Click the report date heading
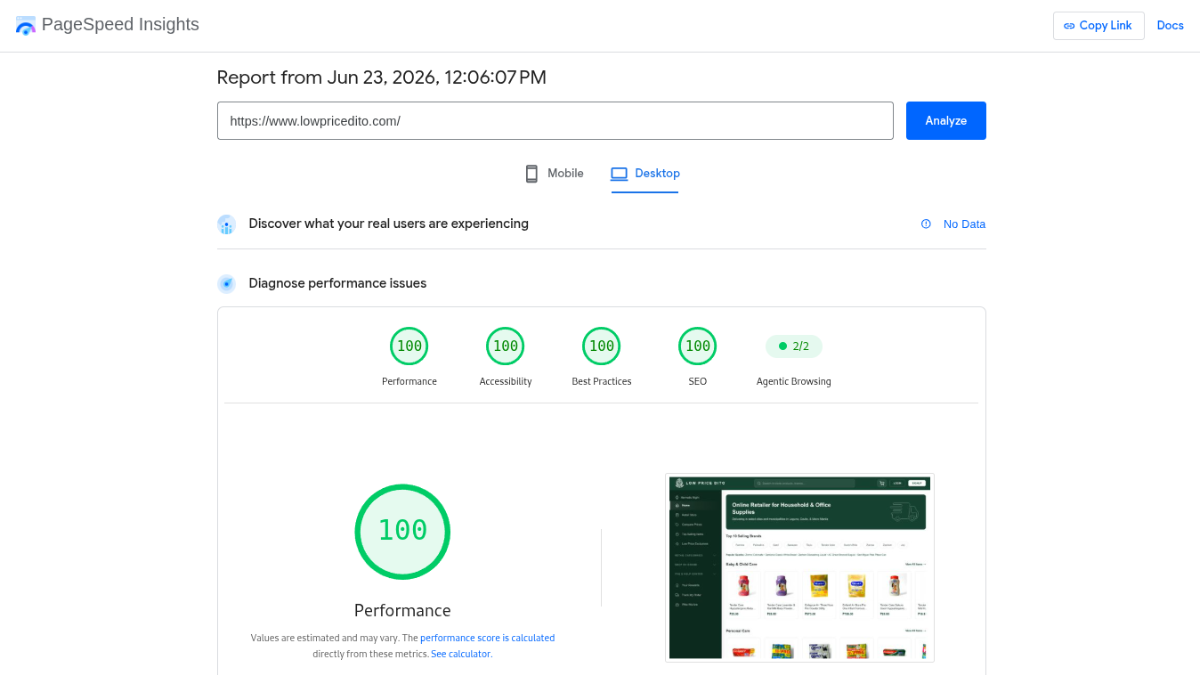Viewport: 1200px width, 675px height. pos(382,78)
